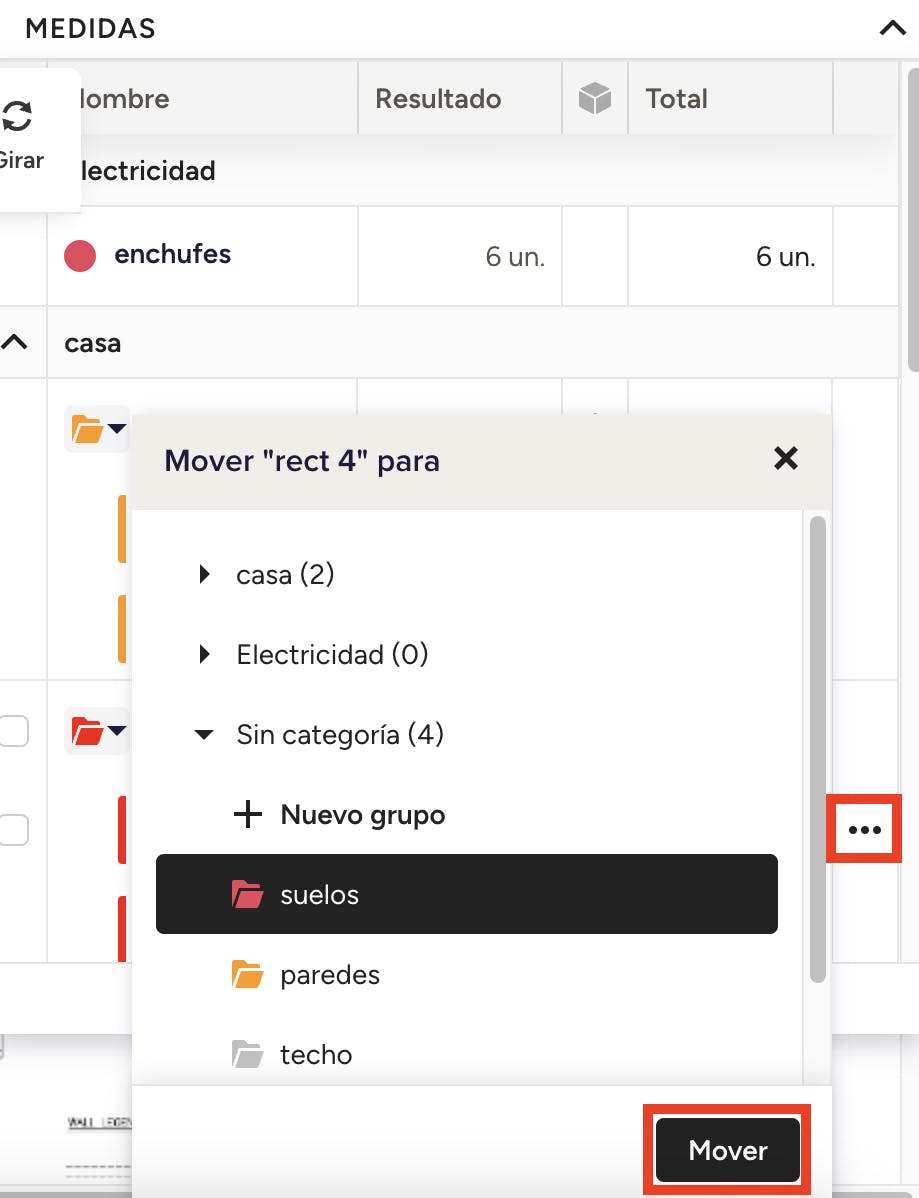Image resolution: width=919 pixels, height=1198 pixels.
Task: Open the red folder dropdown
Action: (117, 731)
